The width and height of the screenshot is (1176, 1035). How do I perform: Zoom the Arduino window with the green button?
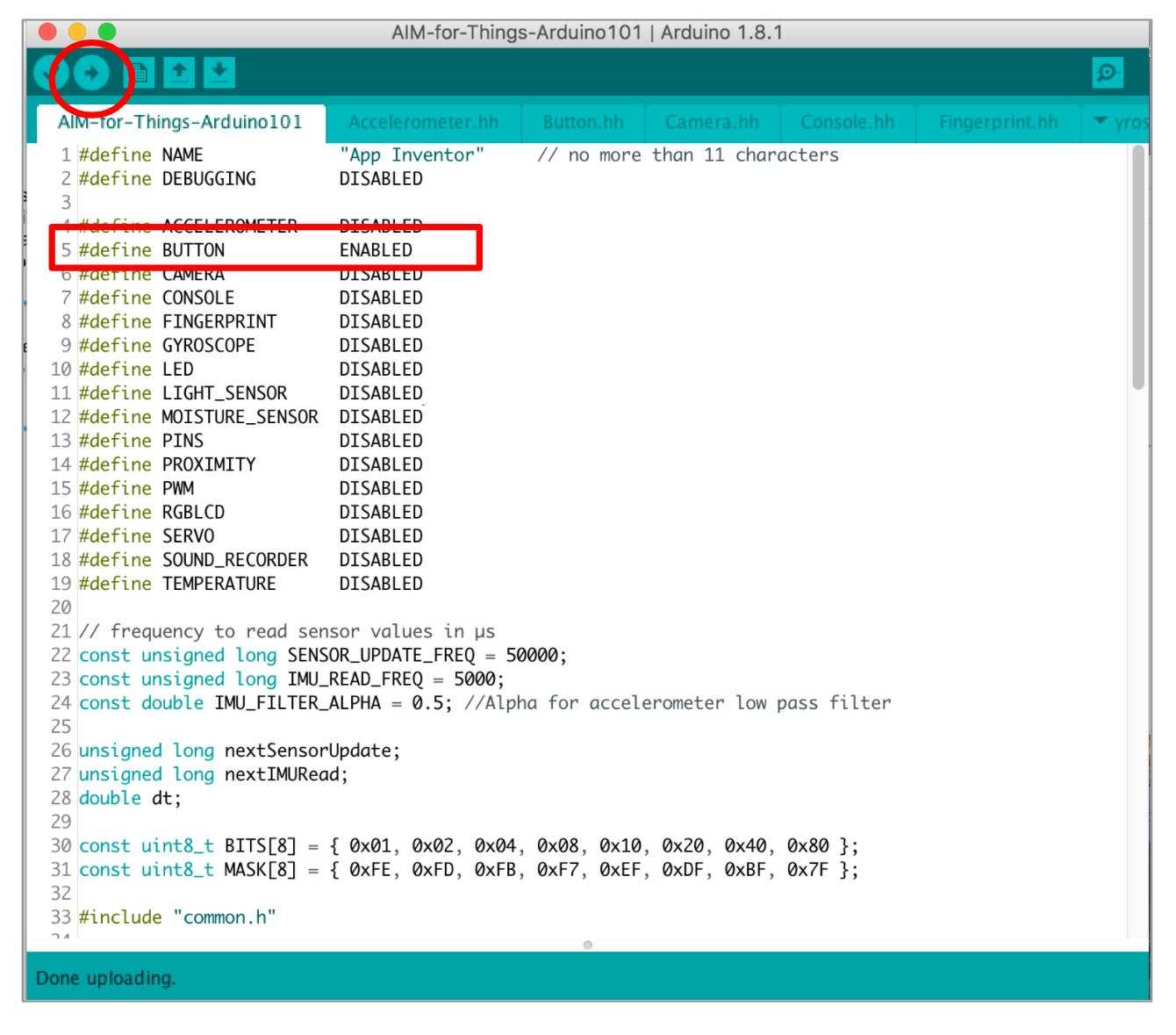click(x=106, y=32)
